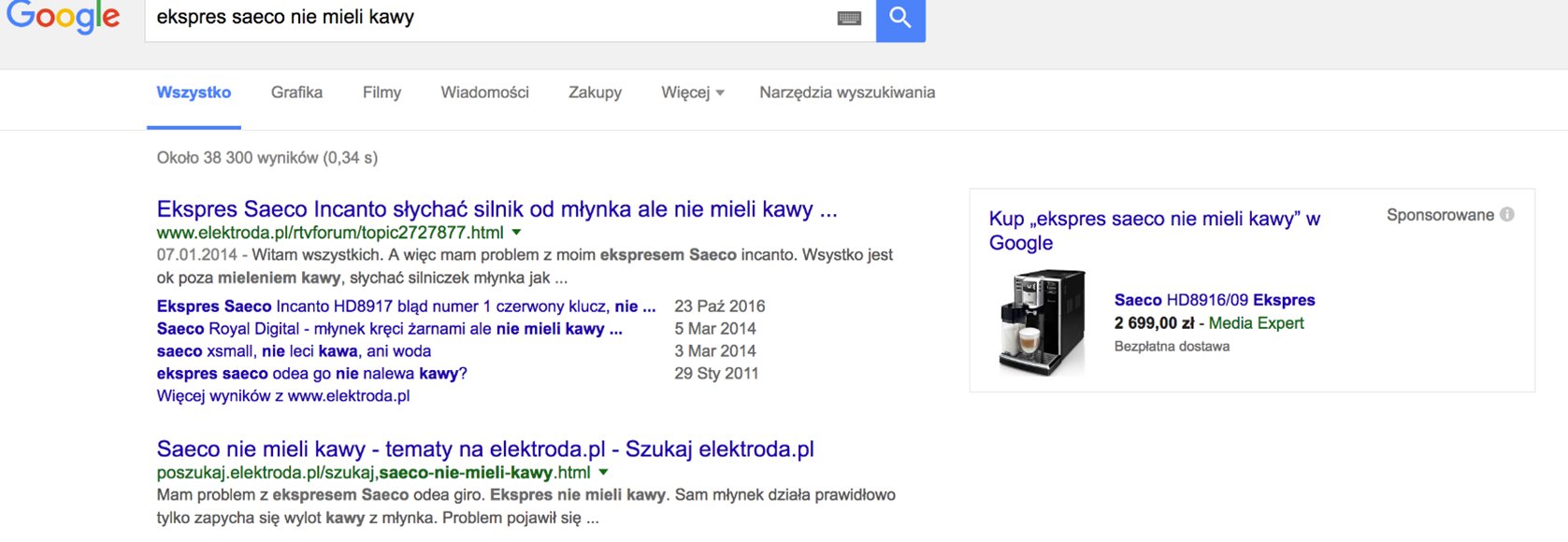Click the date 5 Mar 2014
Image resolution: width=1568 pixels, height=542 pixels.
715,328
